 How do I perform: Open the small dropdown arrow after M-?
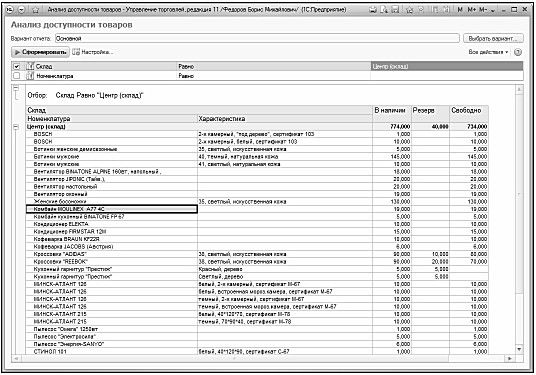point(493,11)
